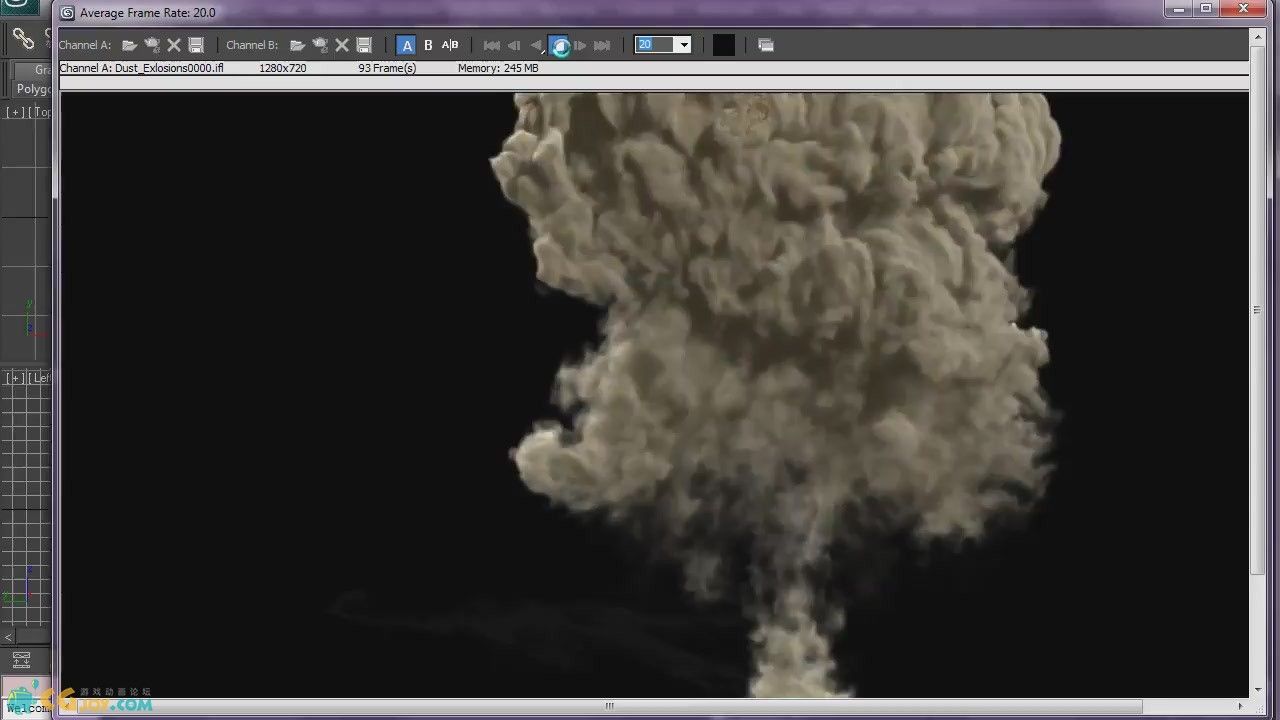Viewport: 1280px width, 720px height.
Task: Click the scroll-left arrow at the bottom
Action: 67,705
